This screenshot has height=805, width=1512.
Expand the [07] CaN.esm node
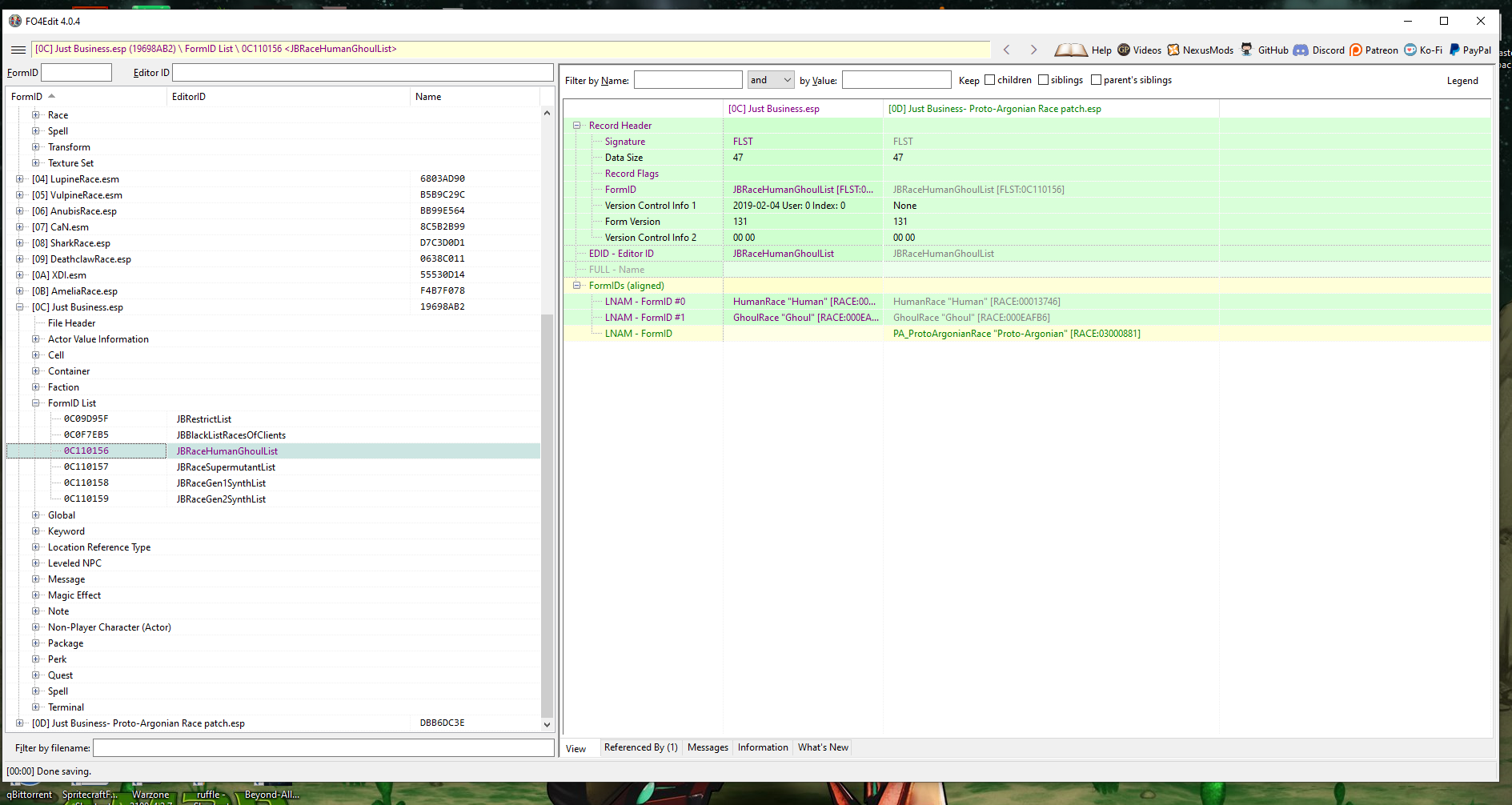(20, 227)
